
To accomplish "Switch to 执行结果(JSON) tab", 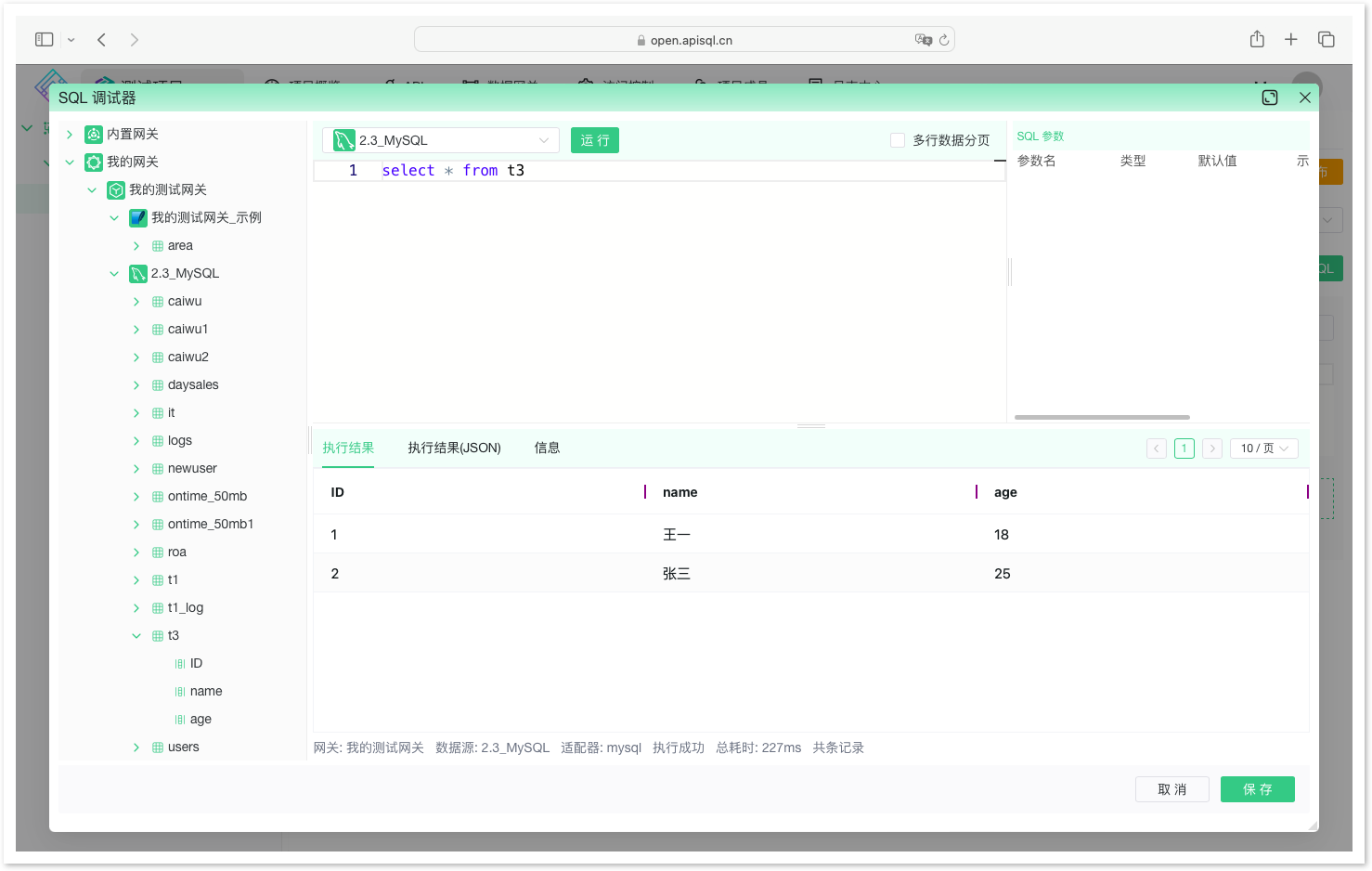I will point(455,448).
